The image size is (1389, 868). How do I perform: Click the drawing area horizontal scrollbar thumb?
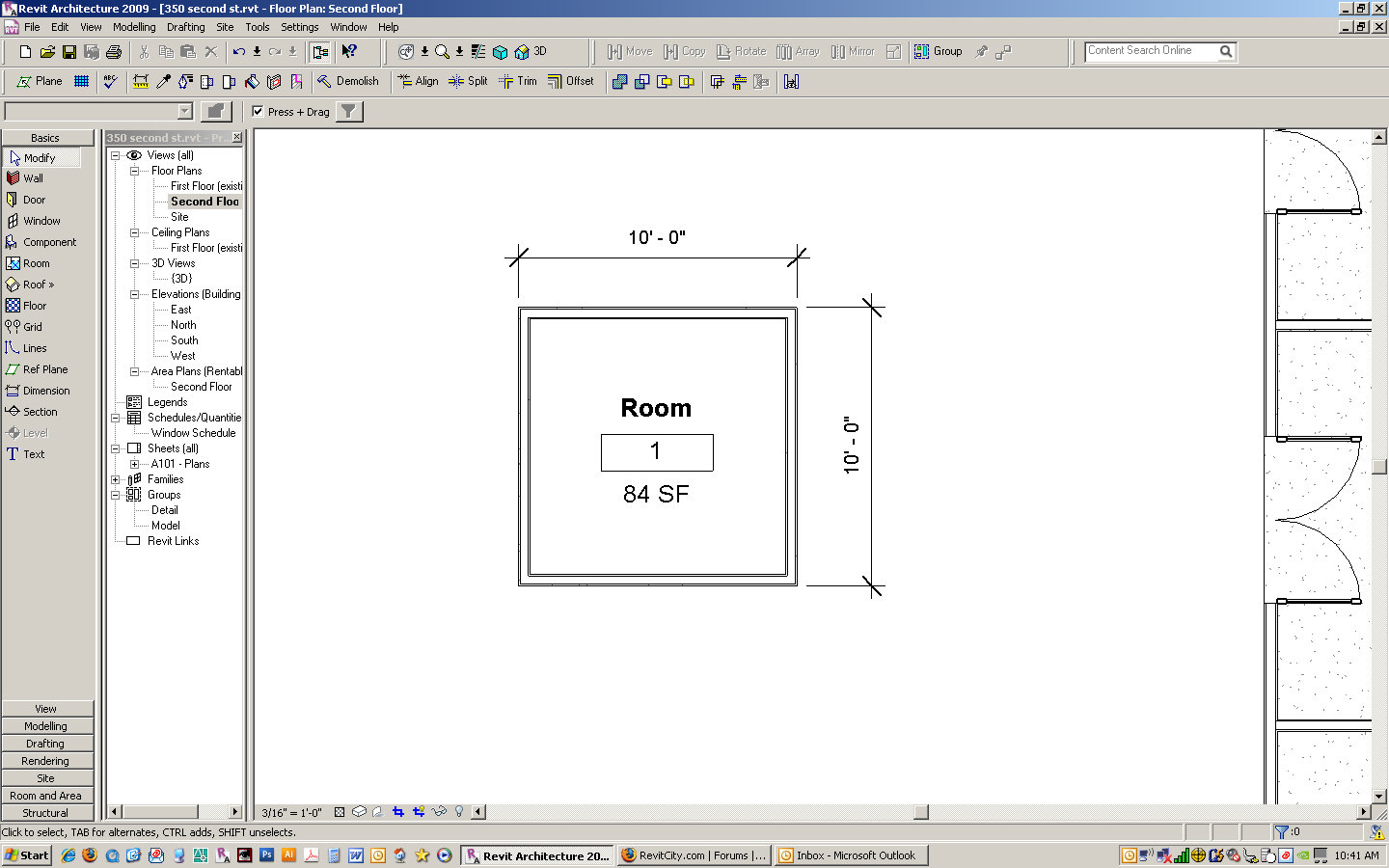[921, 812]
